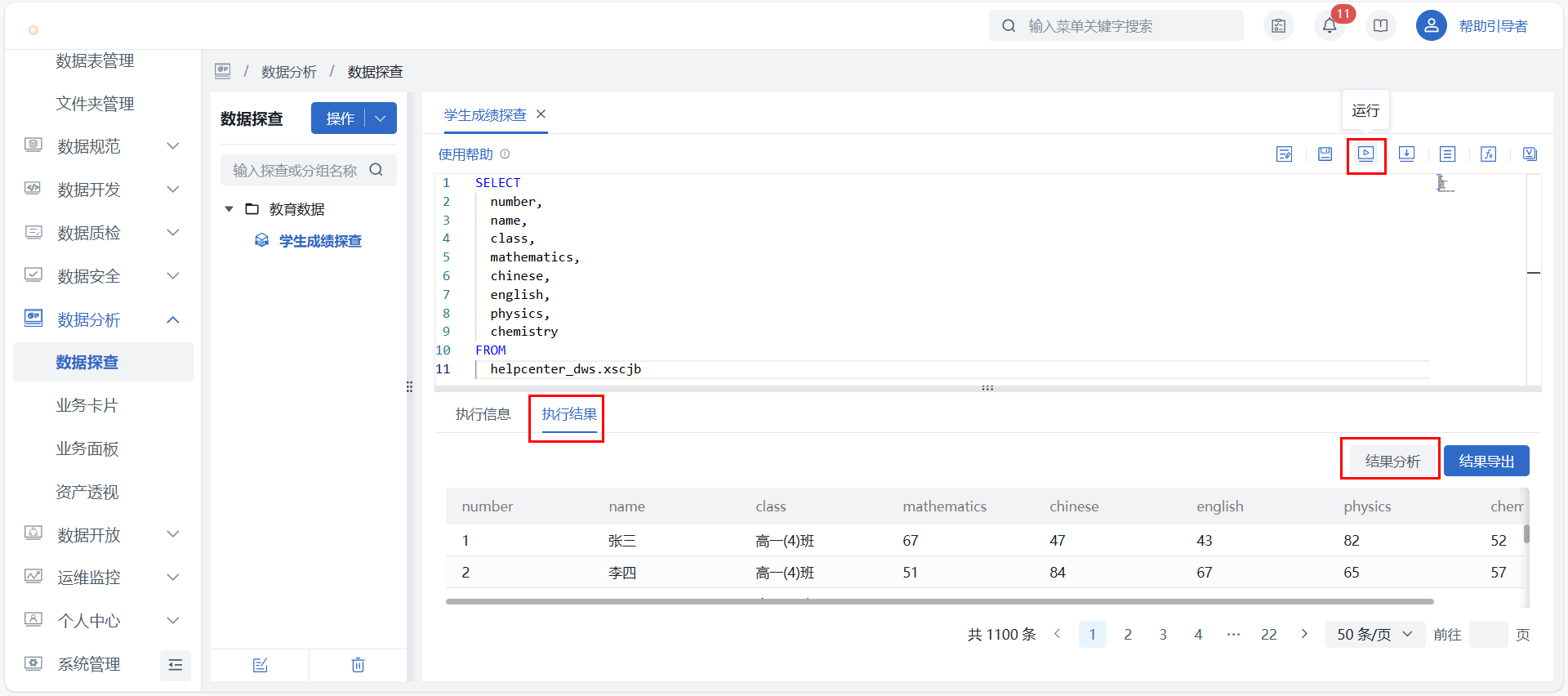Click the edit icon at explorer panel bottom
The image size is (1568, 696).
click(x=260, y=665)
